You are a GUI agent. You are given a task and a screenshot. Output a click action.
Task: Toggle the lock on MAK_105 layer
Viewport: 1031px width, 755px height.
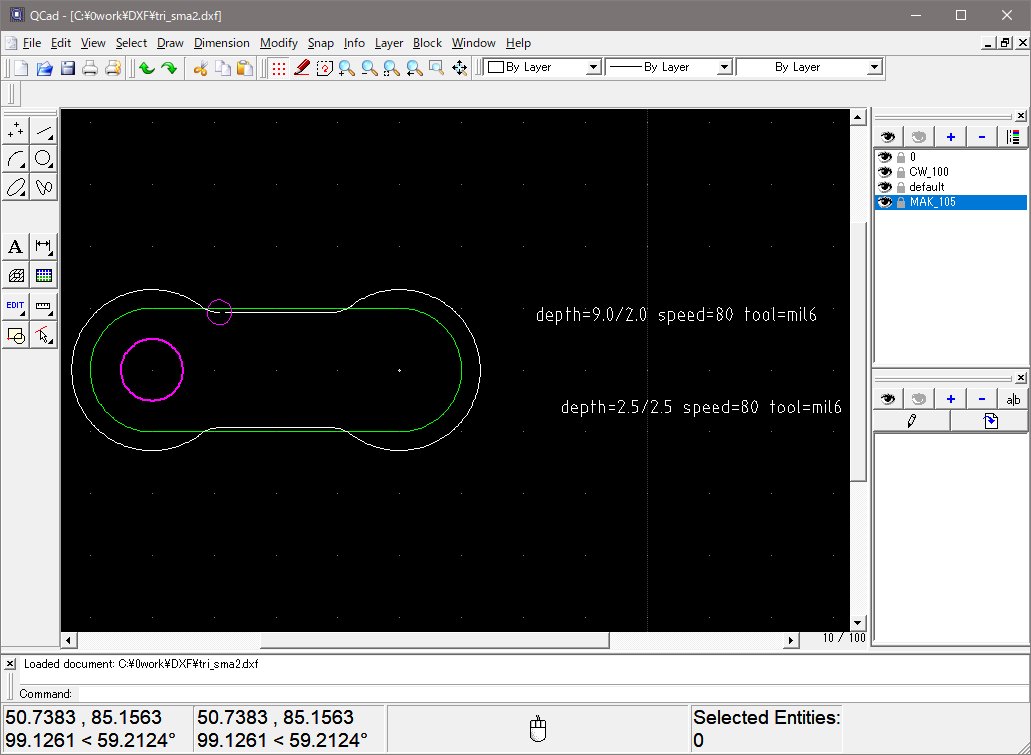(x=900, y=202)
